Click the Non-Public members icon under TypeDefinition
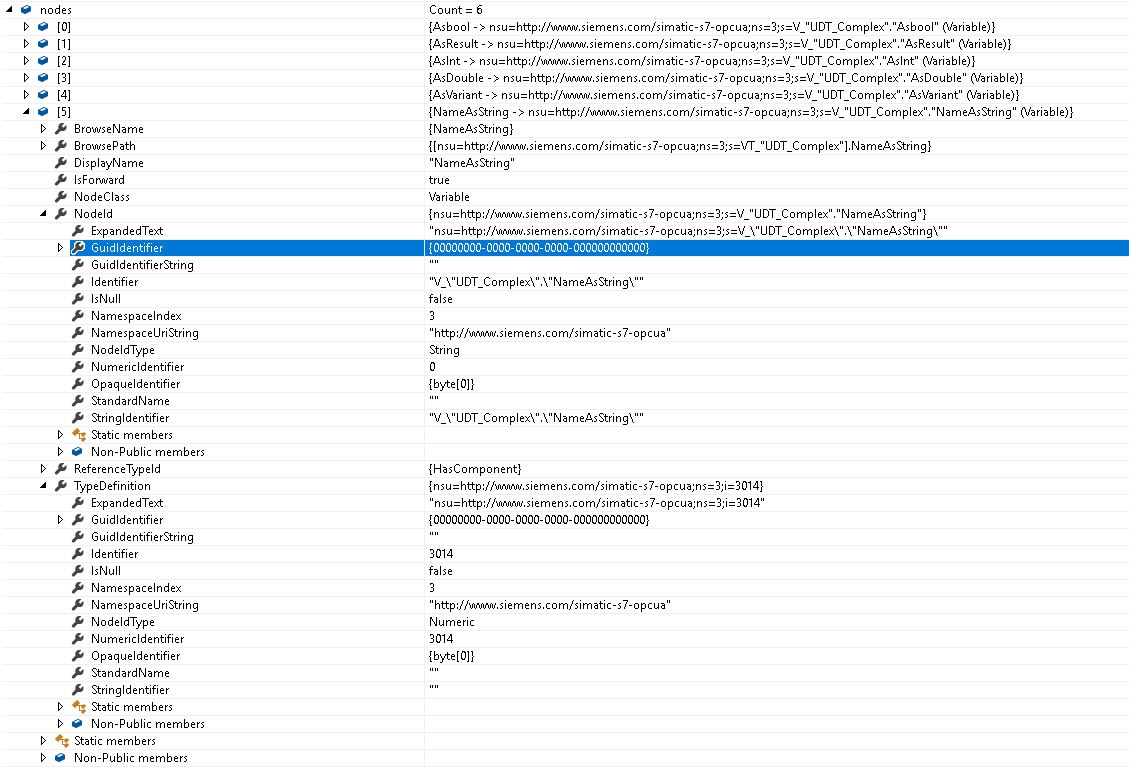 click(78, 724)
